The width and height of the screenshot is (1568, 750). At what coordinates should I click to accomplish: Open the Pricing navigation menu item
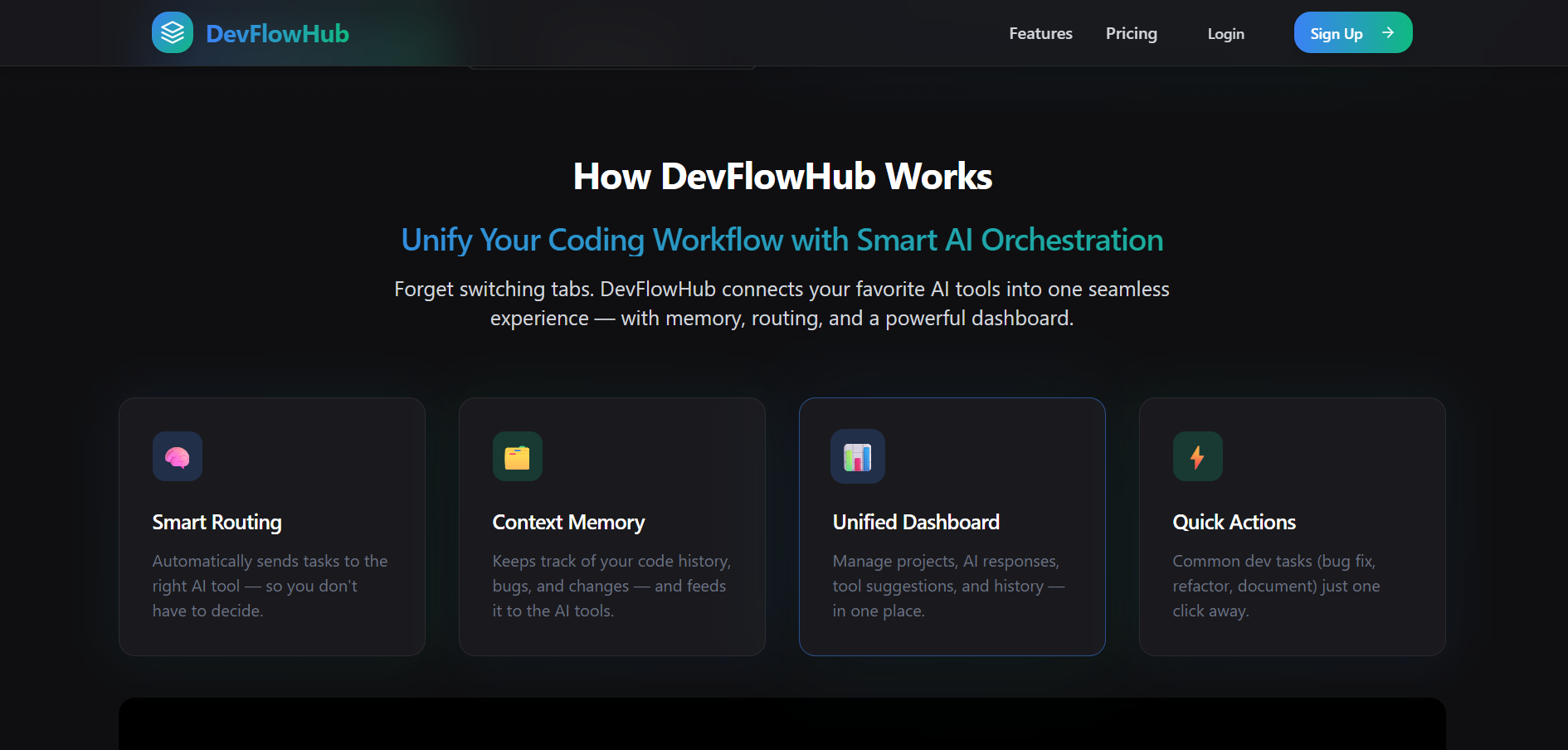[x=1131, y=33]
